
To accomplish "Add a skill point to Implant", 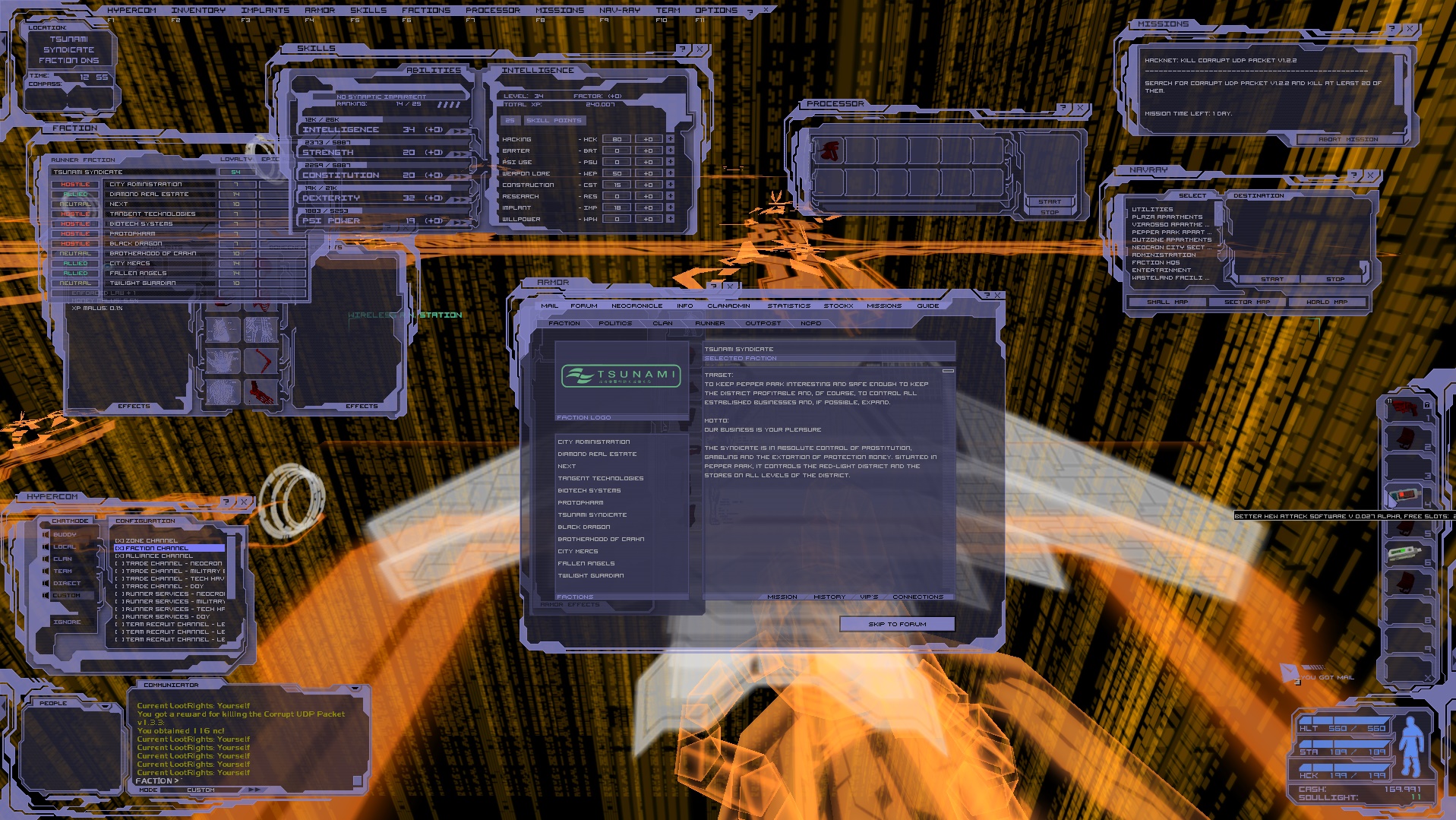I will tap(670, 207).
